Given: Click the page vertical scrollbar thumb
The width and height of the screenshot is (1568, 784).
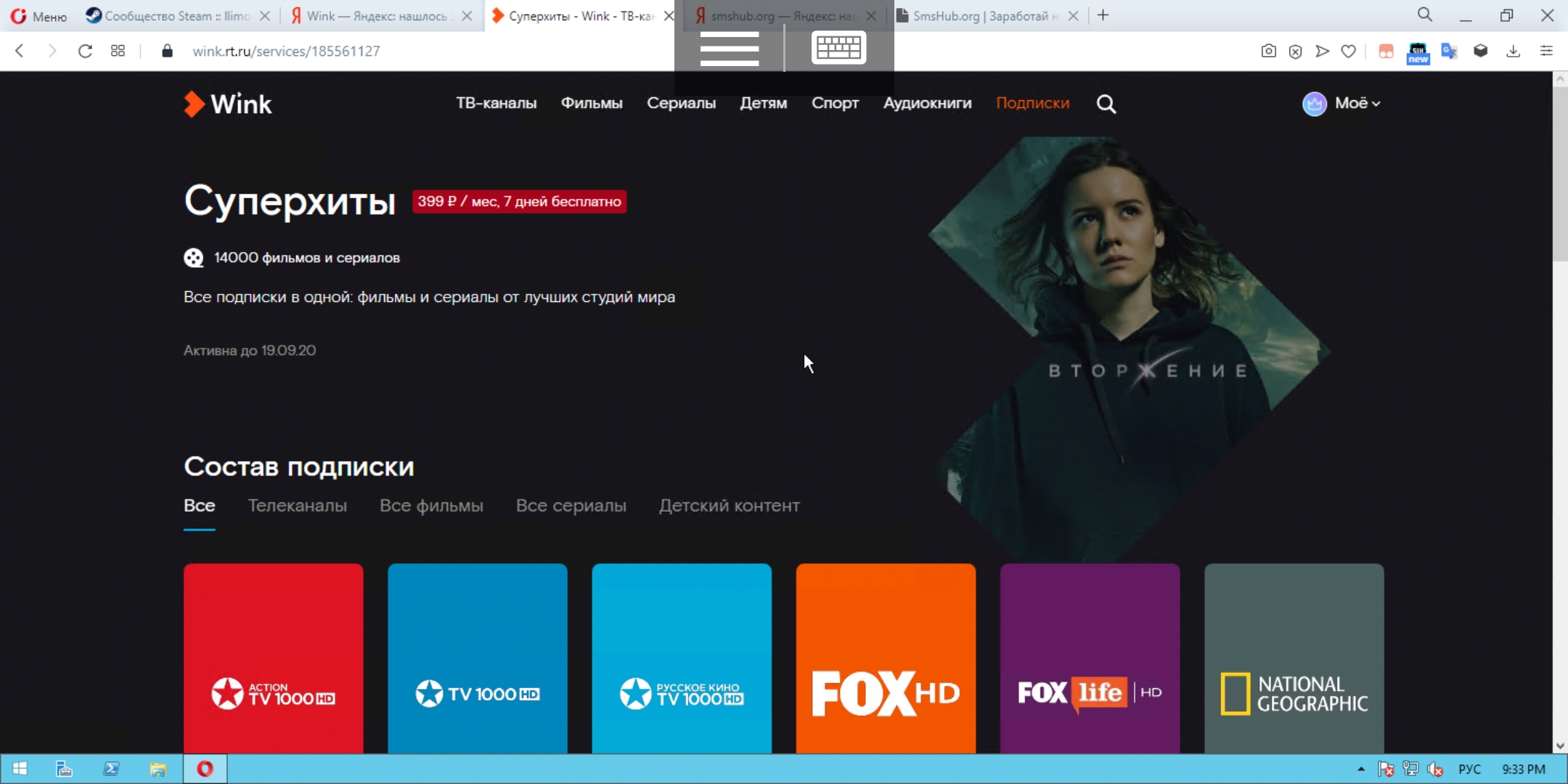Looking at the screenshot, I should pyautogui.click(x=1560, y=174).
